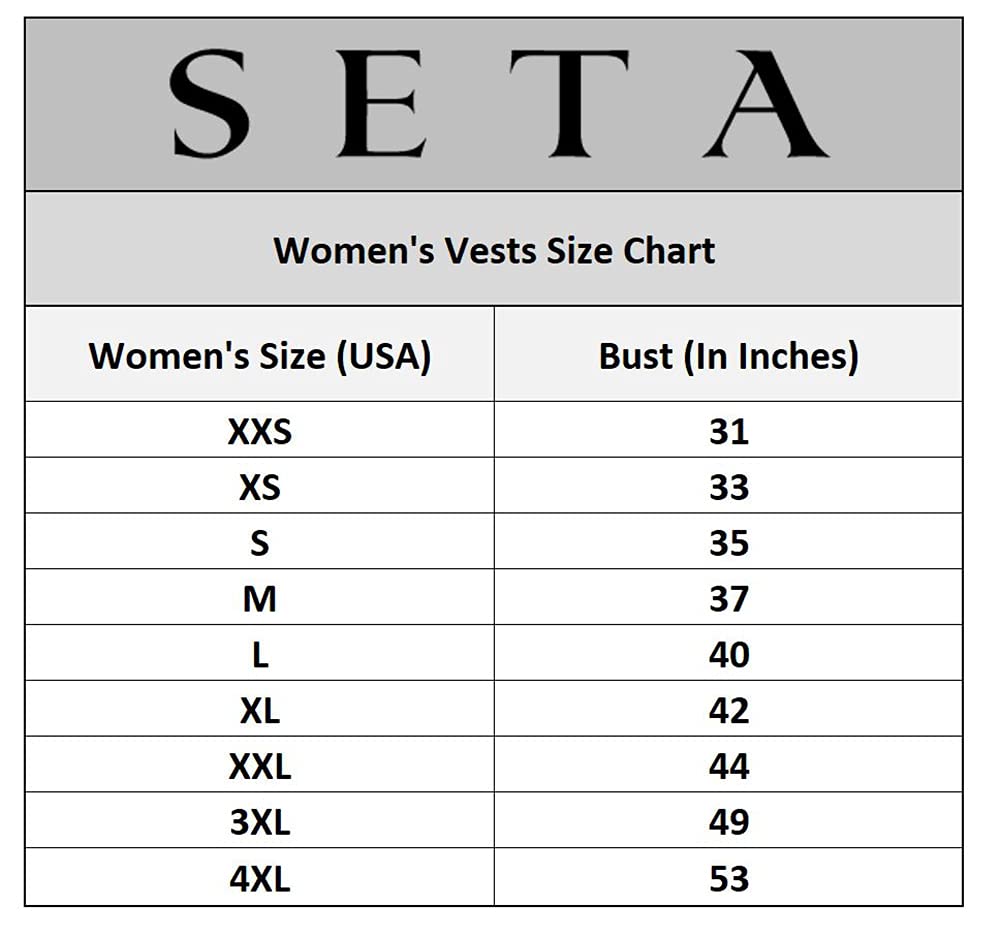The image size is (1000, 936).
Task: Select the S size cell
Action: tap(259, 543)
